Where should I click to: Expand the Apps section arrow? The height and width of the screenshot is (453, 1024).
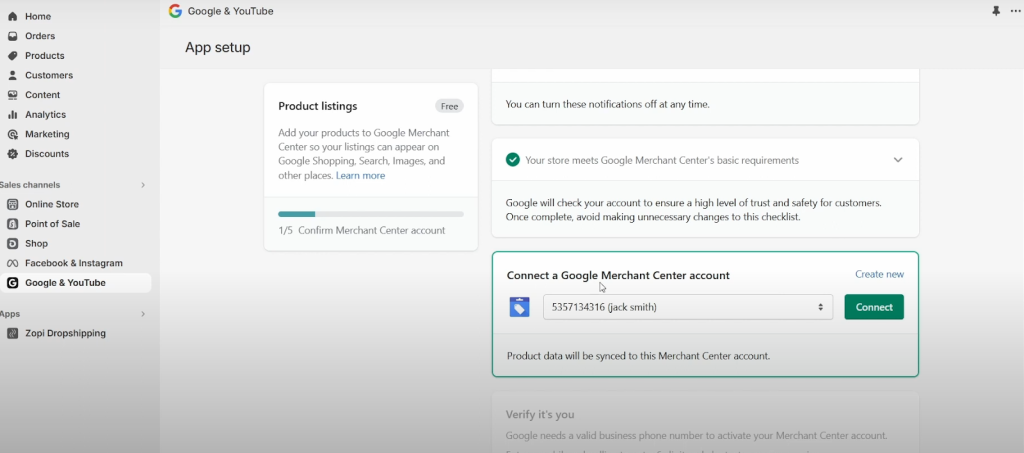click(143, 314)
